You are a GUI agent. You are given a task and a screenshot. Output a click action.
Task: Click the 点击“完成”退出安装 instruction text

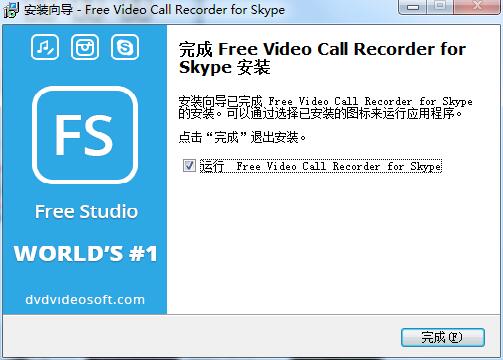[x=242, y=137]
